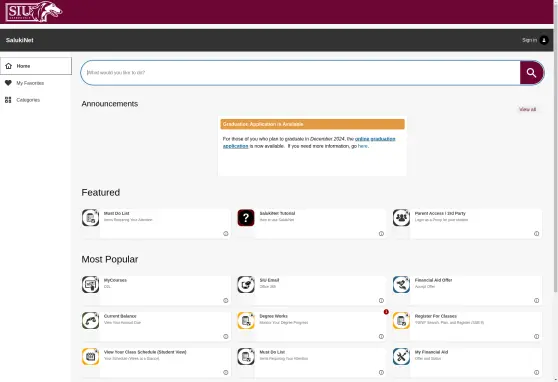Open the online graduation application link
Screen dimensions: 558x382
pyautogui.click(x=309, y=142)
